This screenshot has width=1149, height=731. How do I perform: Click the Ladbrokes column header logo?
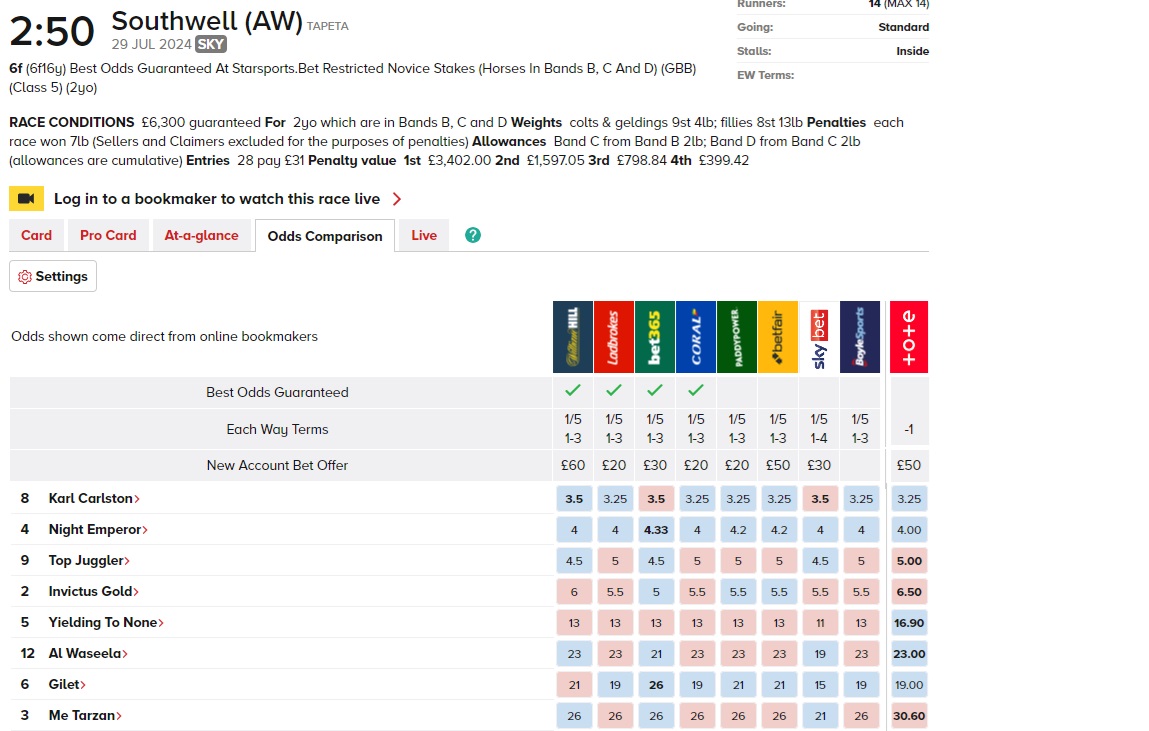[614, 337]
